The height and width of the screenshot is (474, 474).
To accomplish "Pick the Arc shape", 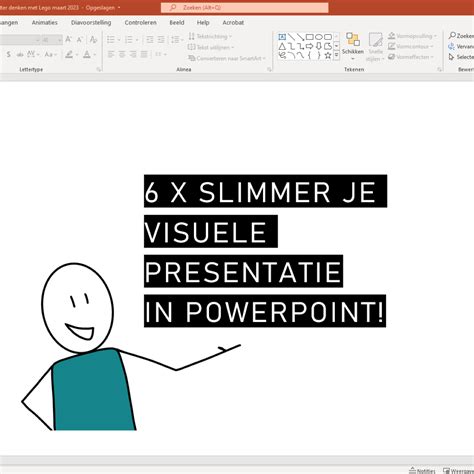I will coord(291,55).
